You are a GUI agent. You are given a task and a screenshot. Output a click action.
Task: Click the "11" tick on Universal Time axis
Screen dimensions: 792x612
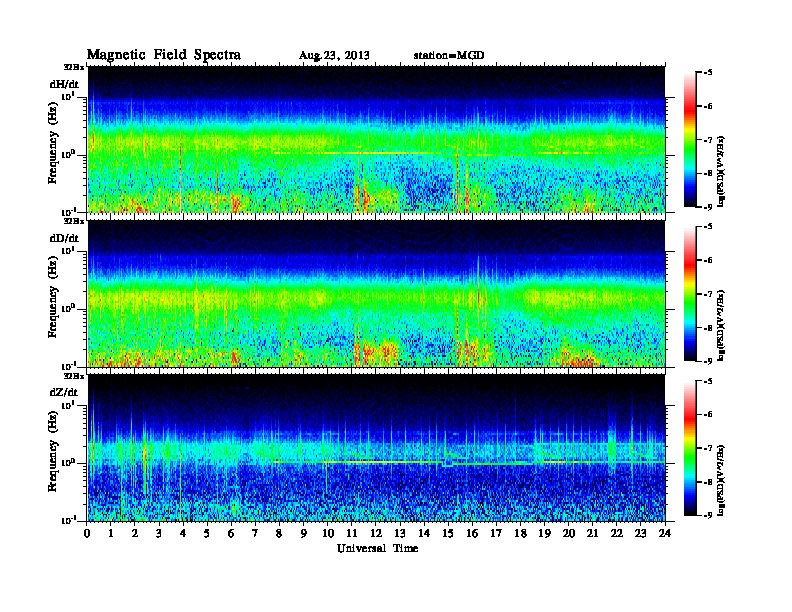coord(352,534)
